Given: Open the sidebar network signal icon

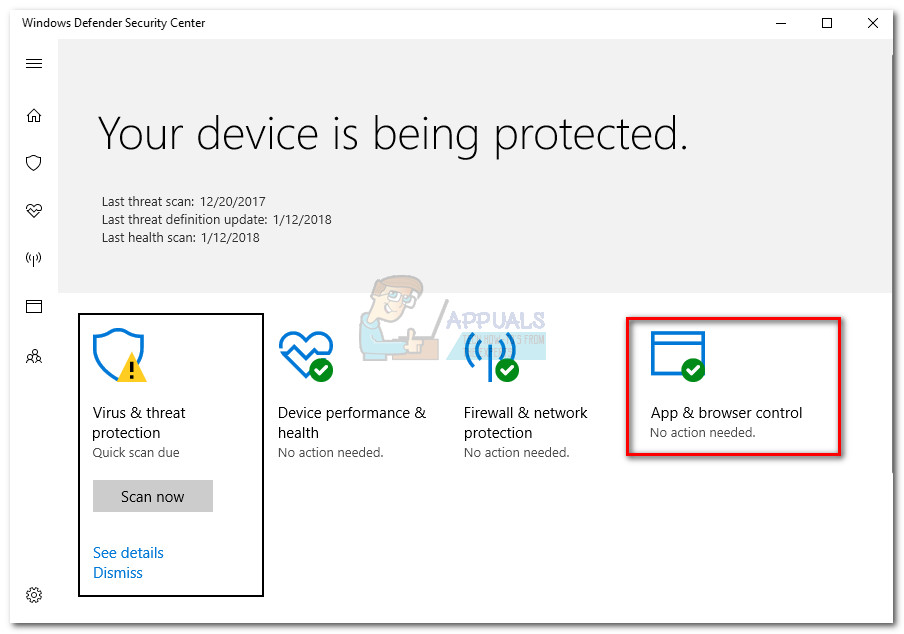Looking at the screenshot, I should [34, 259].
